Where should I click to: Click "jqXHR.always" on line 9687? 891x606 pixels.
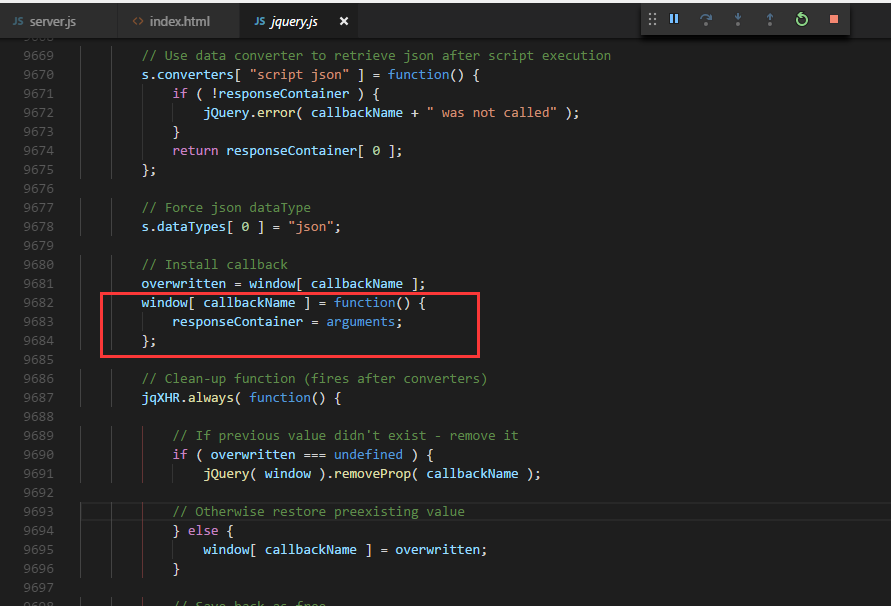pyautogui.click(x=188, y=398)
